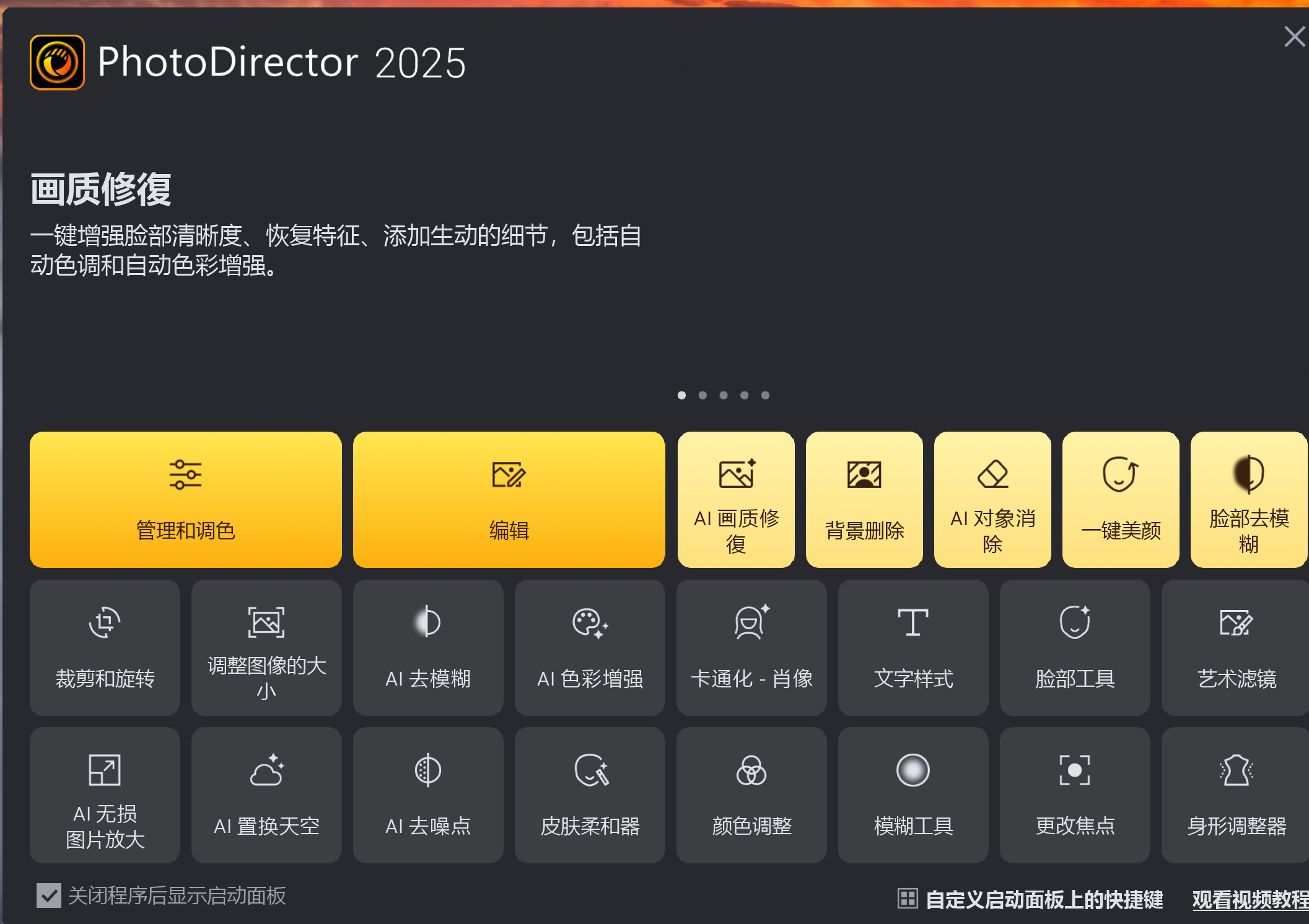Launch AI 去模糊 deblur tool
Viewport: 1309px width, 924px height.
tap(428, 647)
